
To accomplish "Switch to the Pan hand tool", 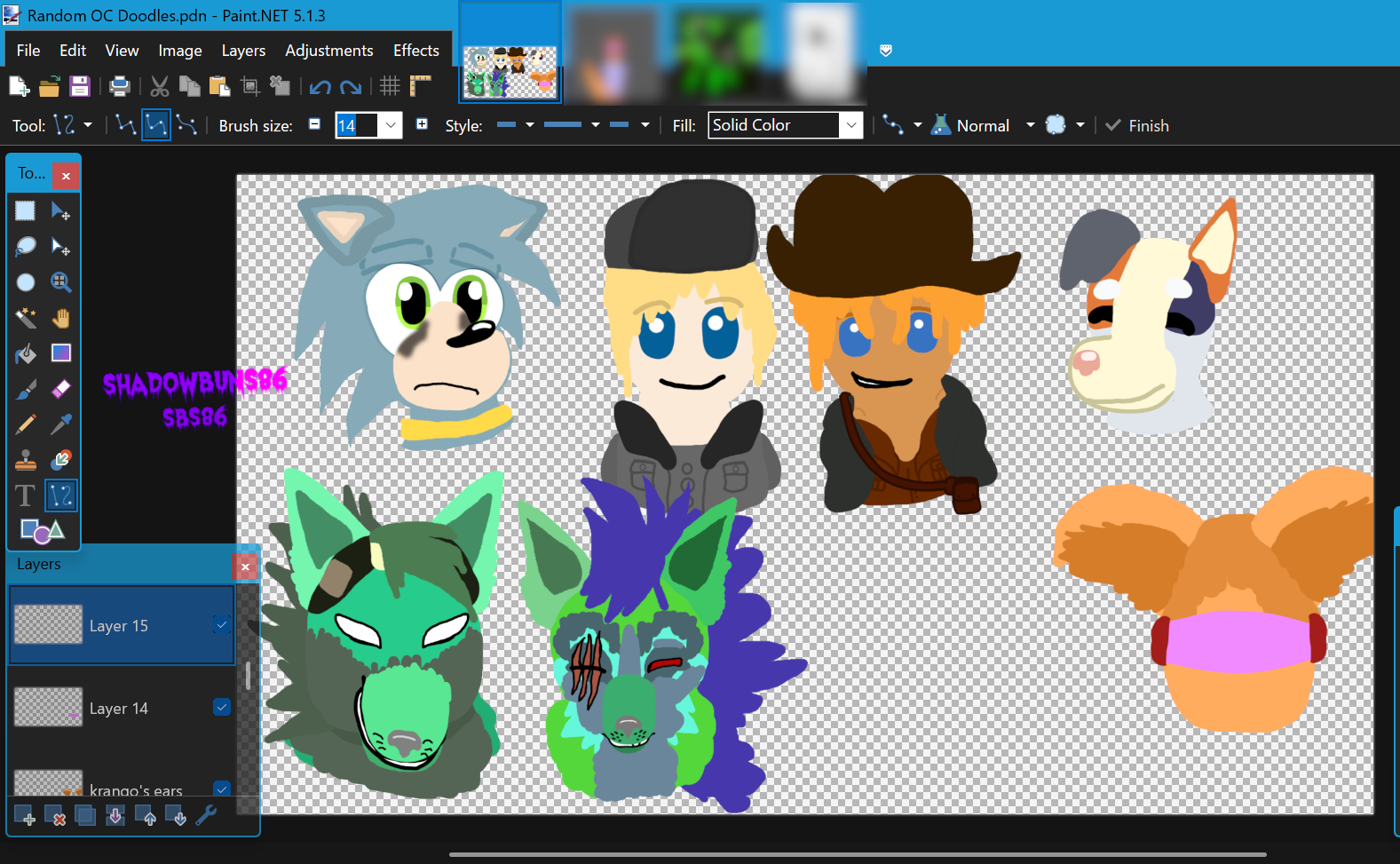I will coord(60,317).
